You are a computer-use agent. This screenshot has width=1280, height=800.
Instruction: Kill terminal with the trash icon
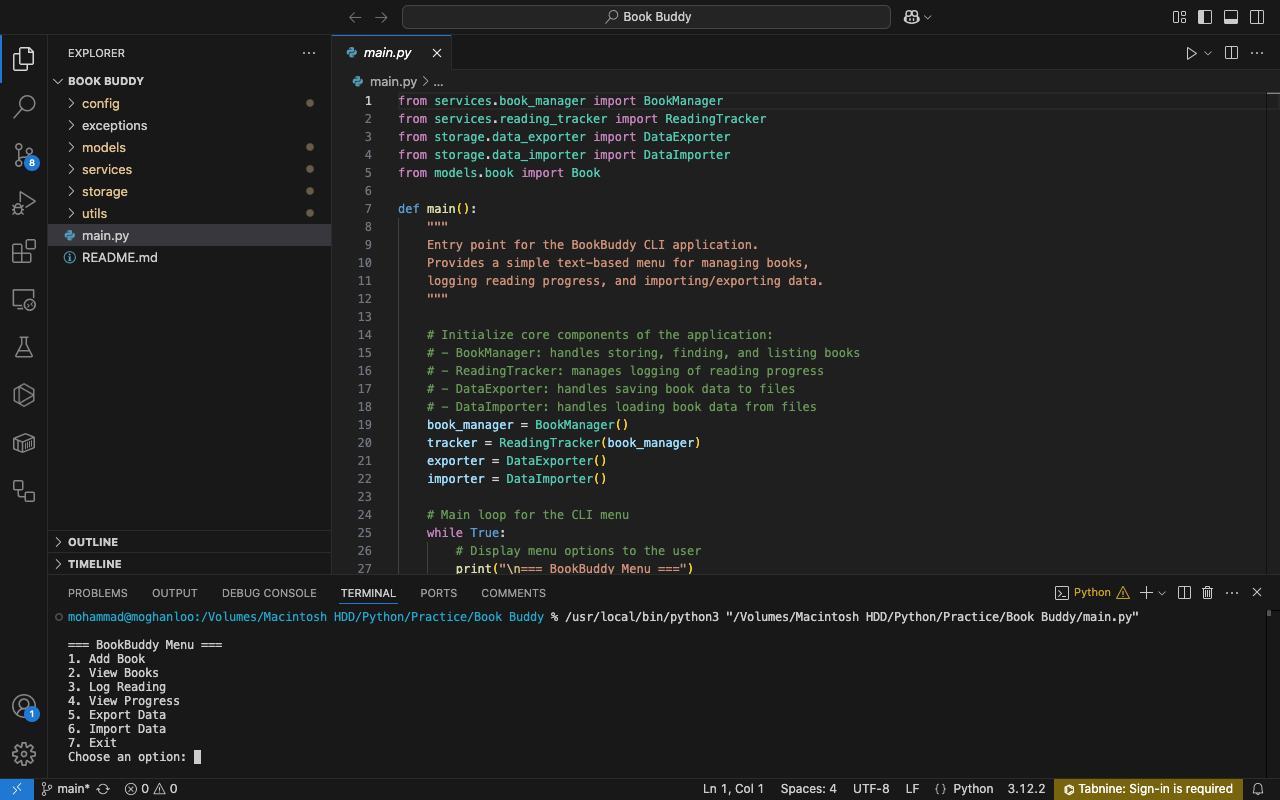[x=1207, y=593]
